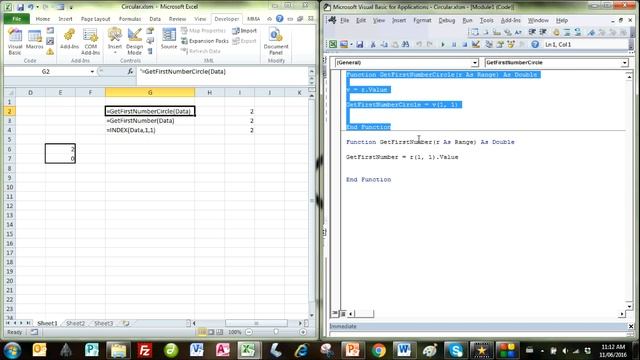Image resolution: width=640 pixels, height=360 pixels.
Task: Open the Visual Basic editor from Excel ribbon
Action: click(15, 42)
